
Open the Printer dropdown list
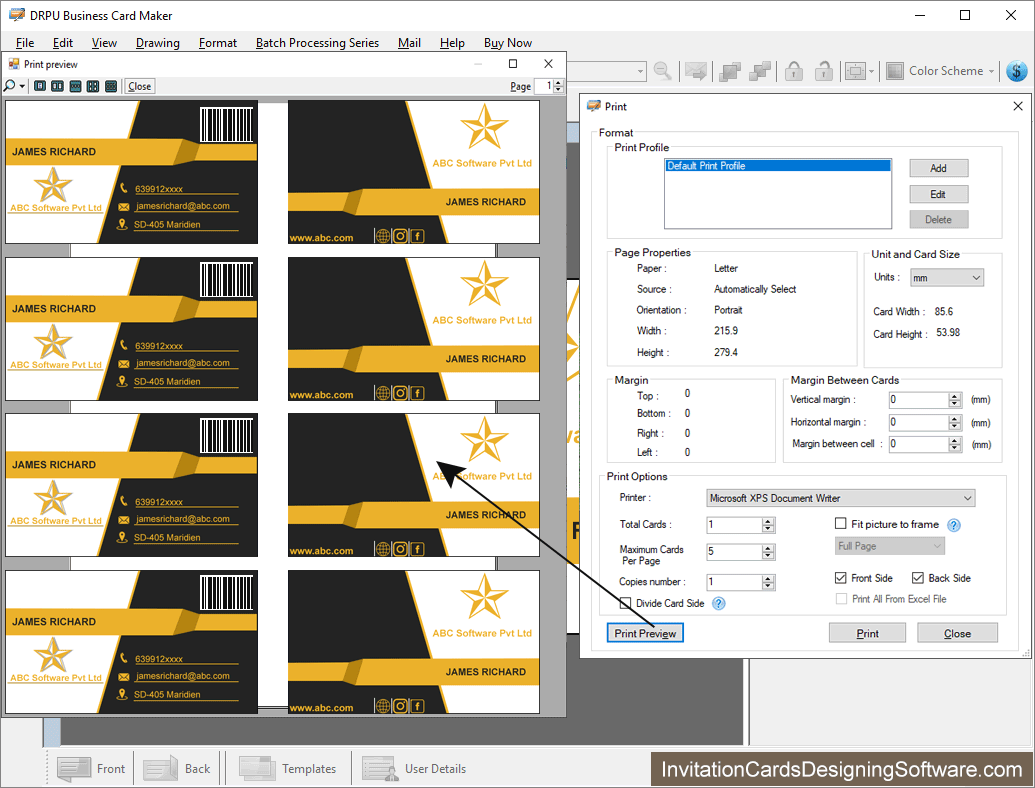pyautogui.click(x=840, y=498)
